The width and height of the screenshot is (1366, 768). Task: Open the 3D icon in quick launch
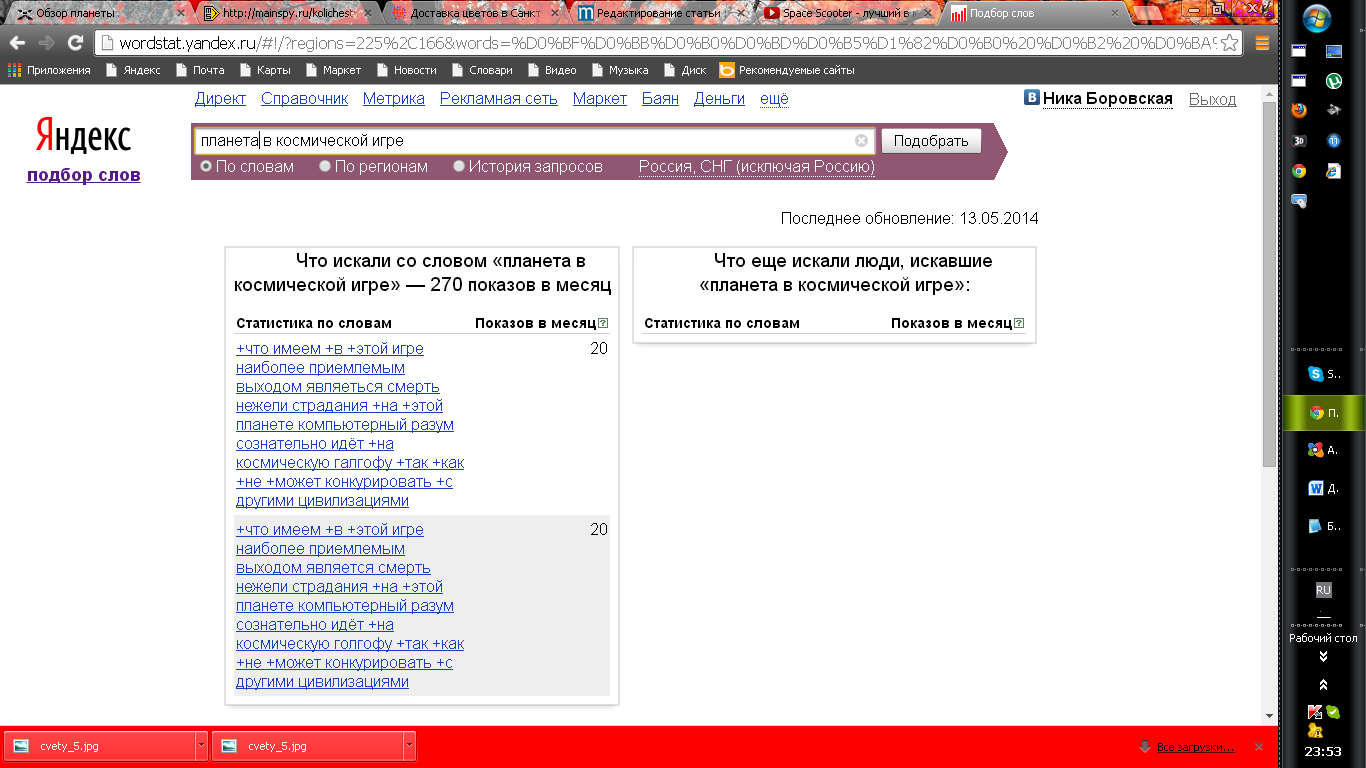(x=1299, y=140)
